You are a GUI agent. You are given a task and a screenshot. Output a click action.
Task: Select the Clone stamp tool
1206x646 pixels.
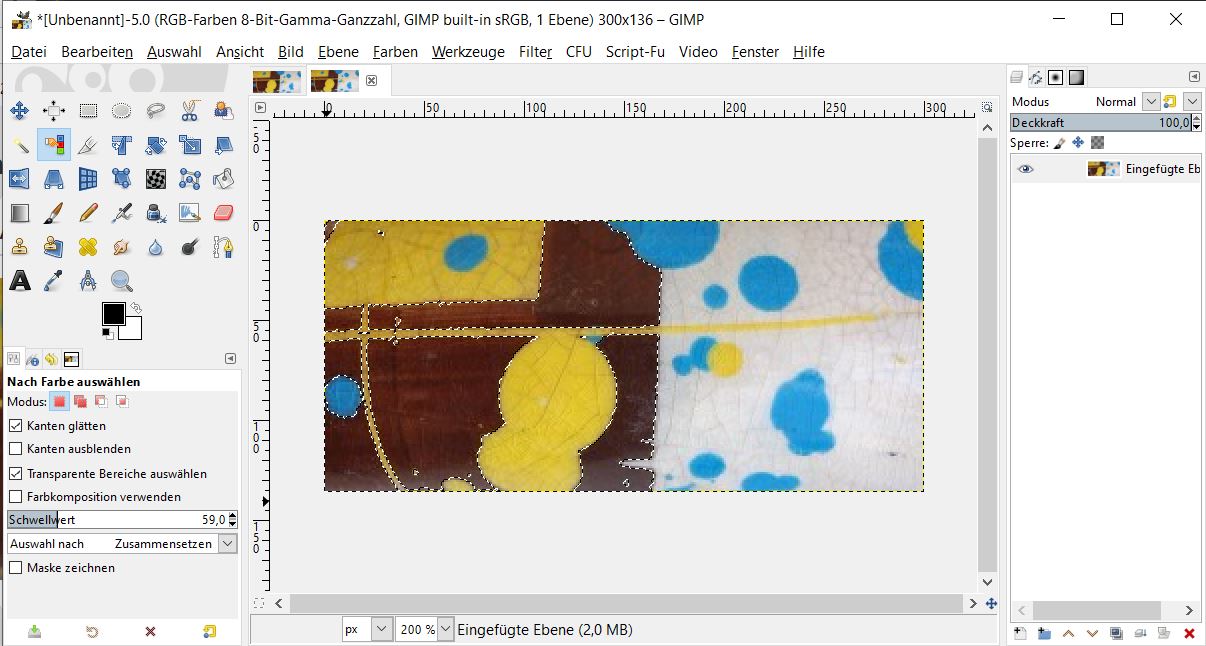click(x=19, y=247)
